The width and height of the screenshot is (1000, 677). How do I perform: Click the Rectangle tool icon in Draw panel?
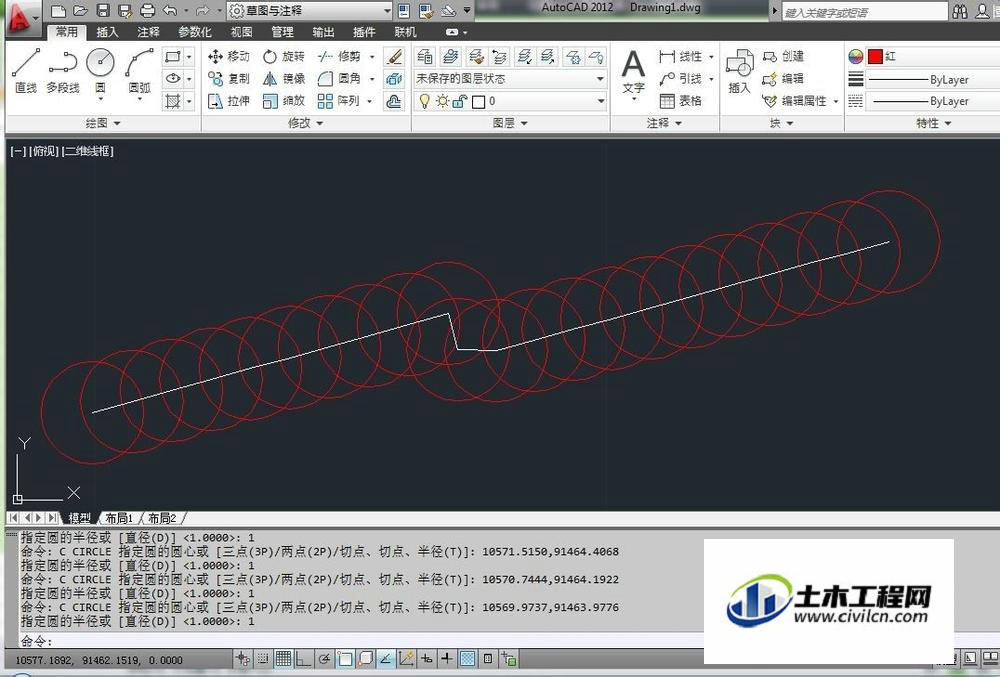coord(172,57)
